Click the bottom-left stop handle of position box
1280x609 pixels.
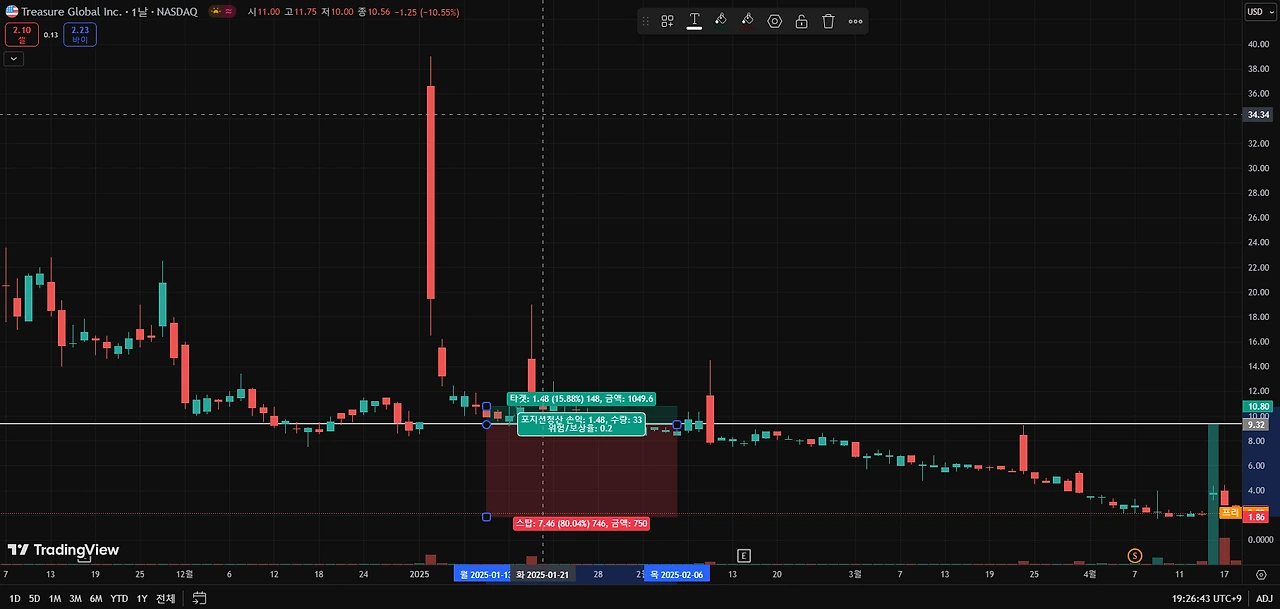pyautogui.click(x=486, y=517)
